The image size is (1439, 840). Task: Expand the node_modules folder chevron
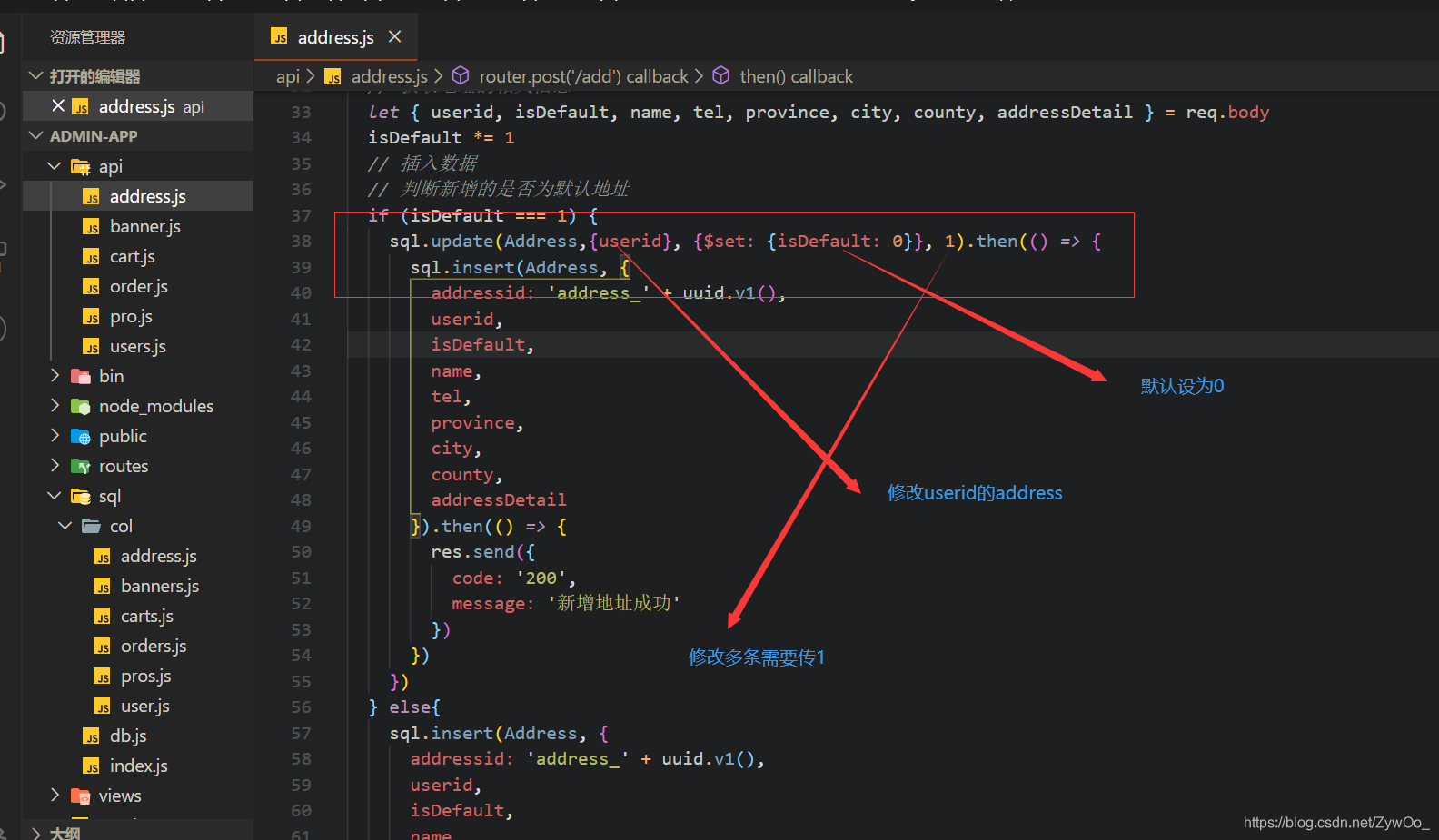[55, 406]
